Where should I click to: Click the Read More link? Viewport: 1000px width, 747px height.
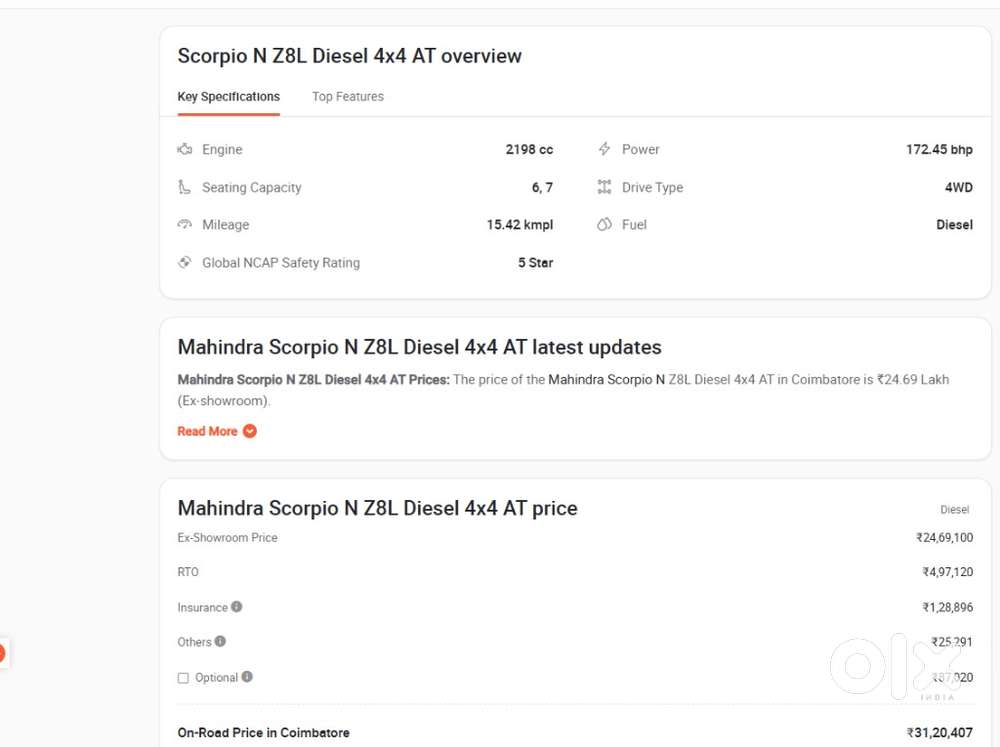pos(207,431)
